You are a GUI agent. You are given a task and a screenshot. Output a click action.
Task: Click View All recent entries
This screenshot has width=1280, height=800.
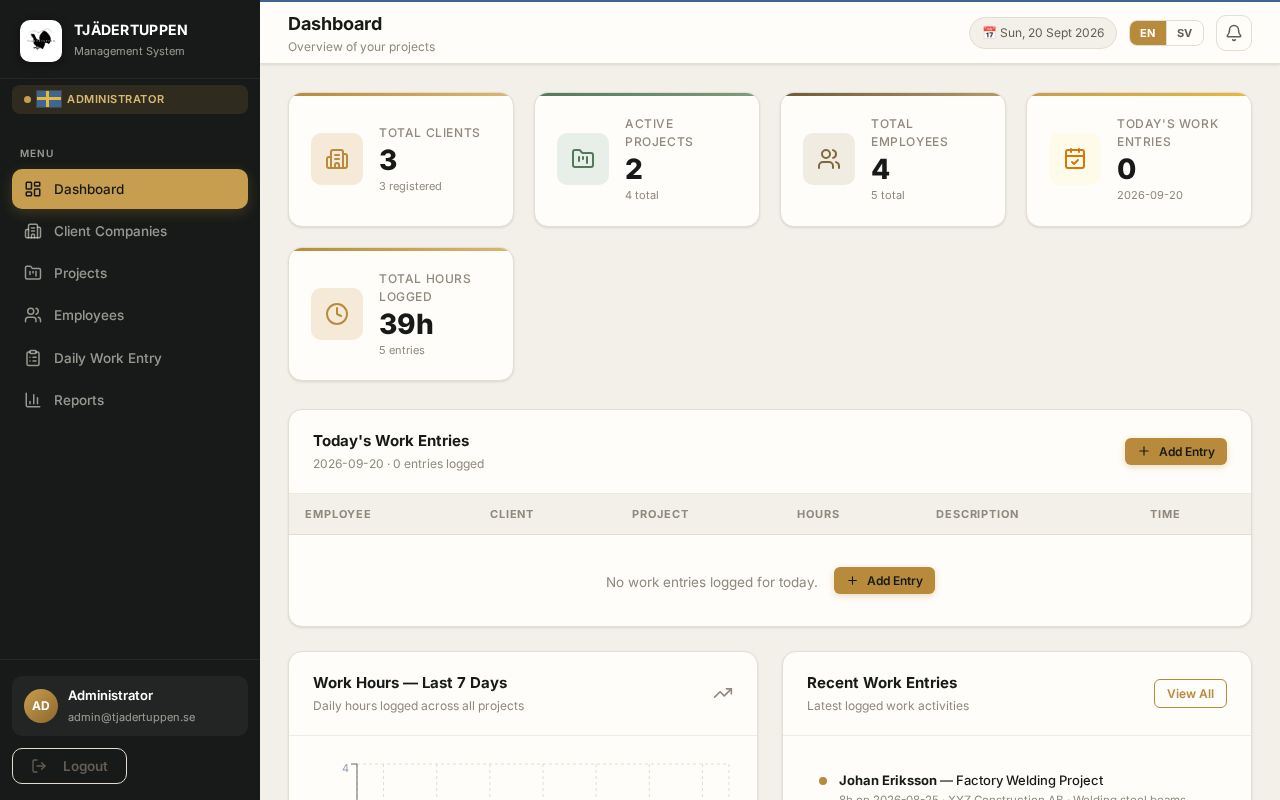pyautogui.click(x=1190, y=694)
